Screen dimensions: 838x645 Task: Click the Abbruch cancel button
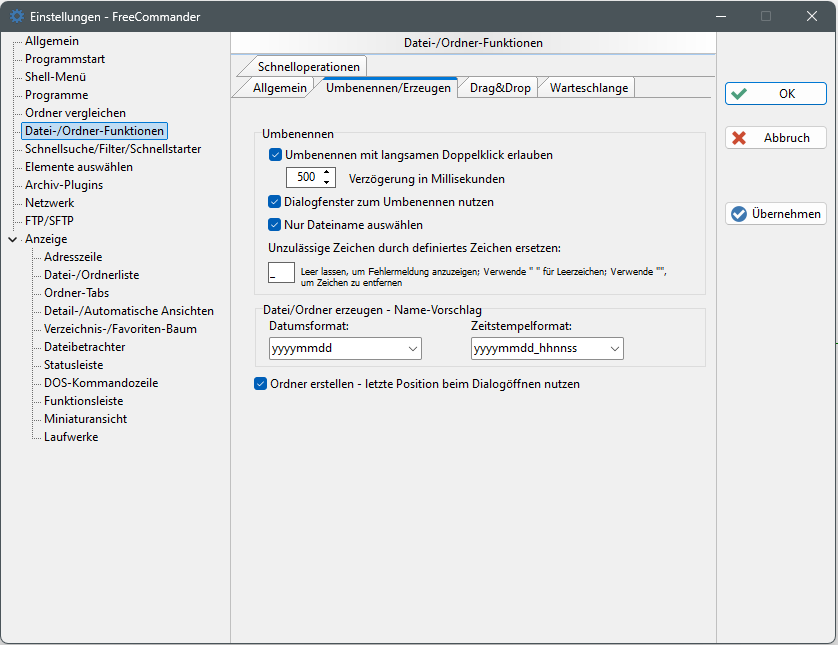[x=775, y=138]
